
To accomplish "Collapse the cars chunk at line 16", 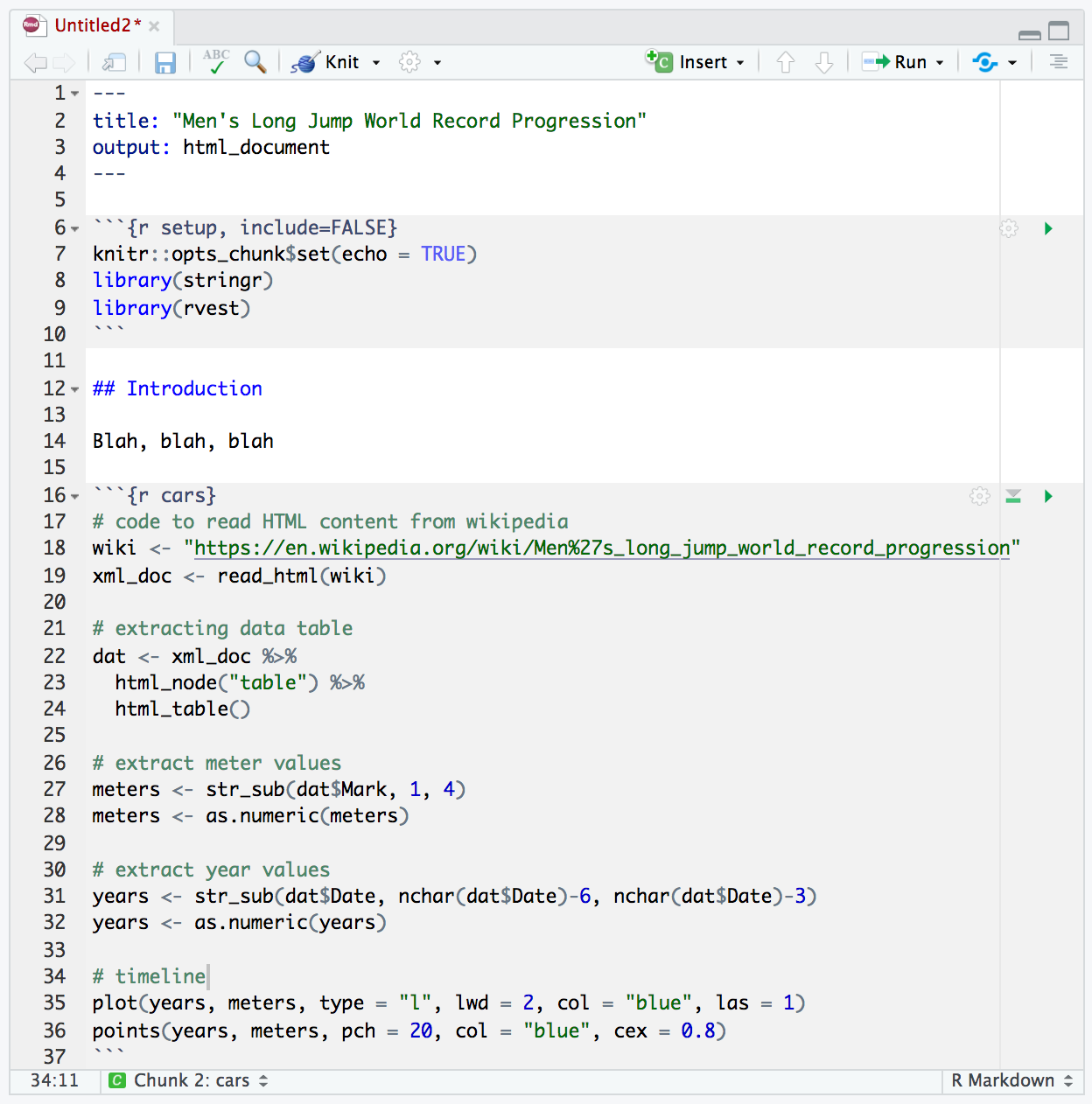I will [75, 496].
